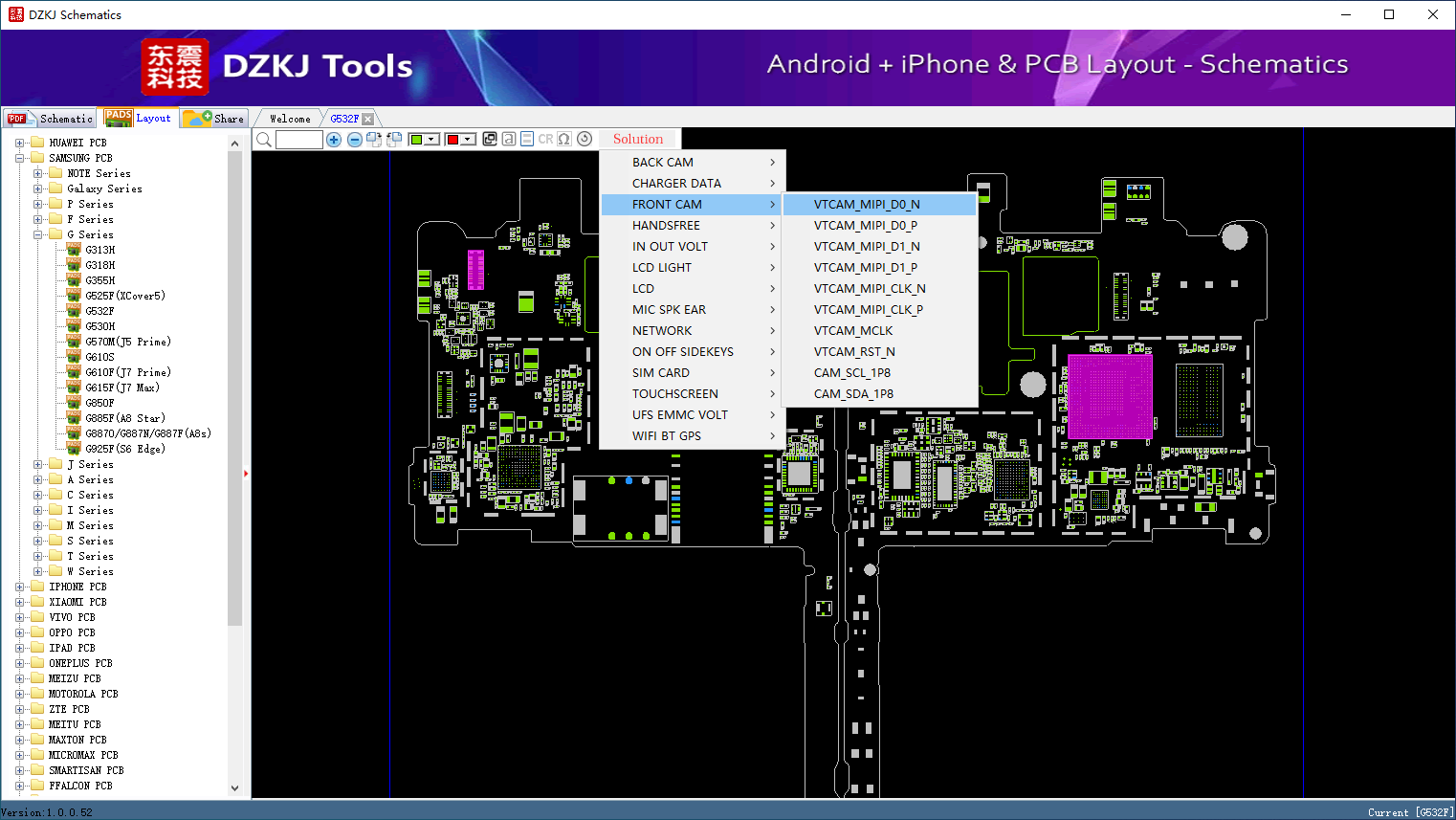Click the rotate clockwise pages icon

tap(374, 140)
